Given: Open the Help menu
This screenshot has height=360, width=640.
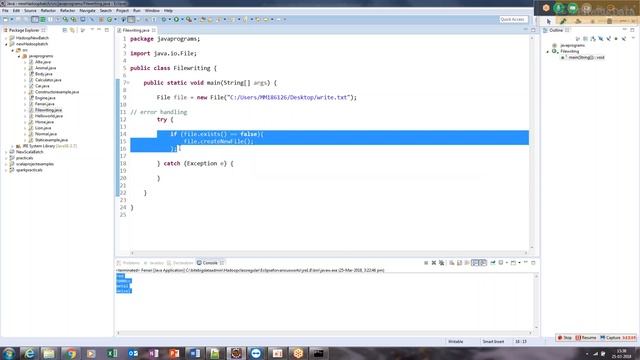Looking at the screenshot, I should [x=168, y=11].
